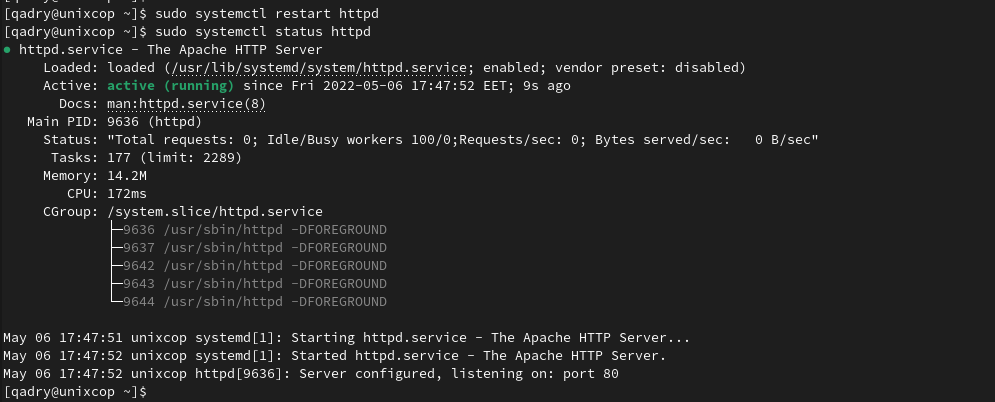
Task: Click the 'Started httpd.service' log entry
Action: (x=335, y=356)
